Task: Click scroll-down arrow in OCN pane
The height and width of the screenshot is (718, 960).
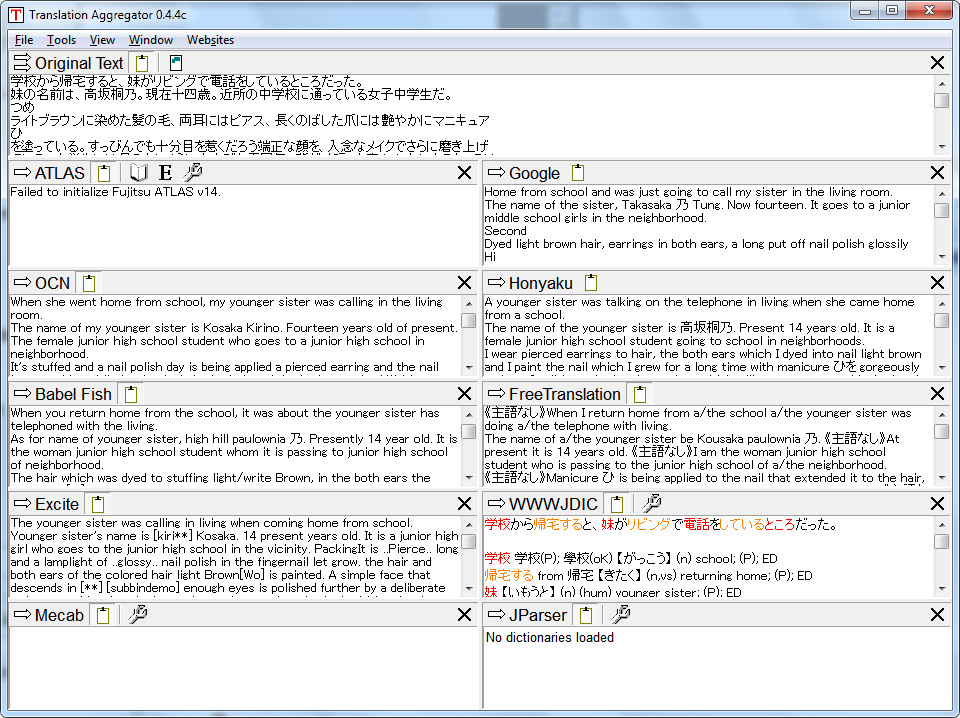Action: click(469, 367)
